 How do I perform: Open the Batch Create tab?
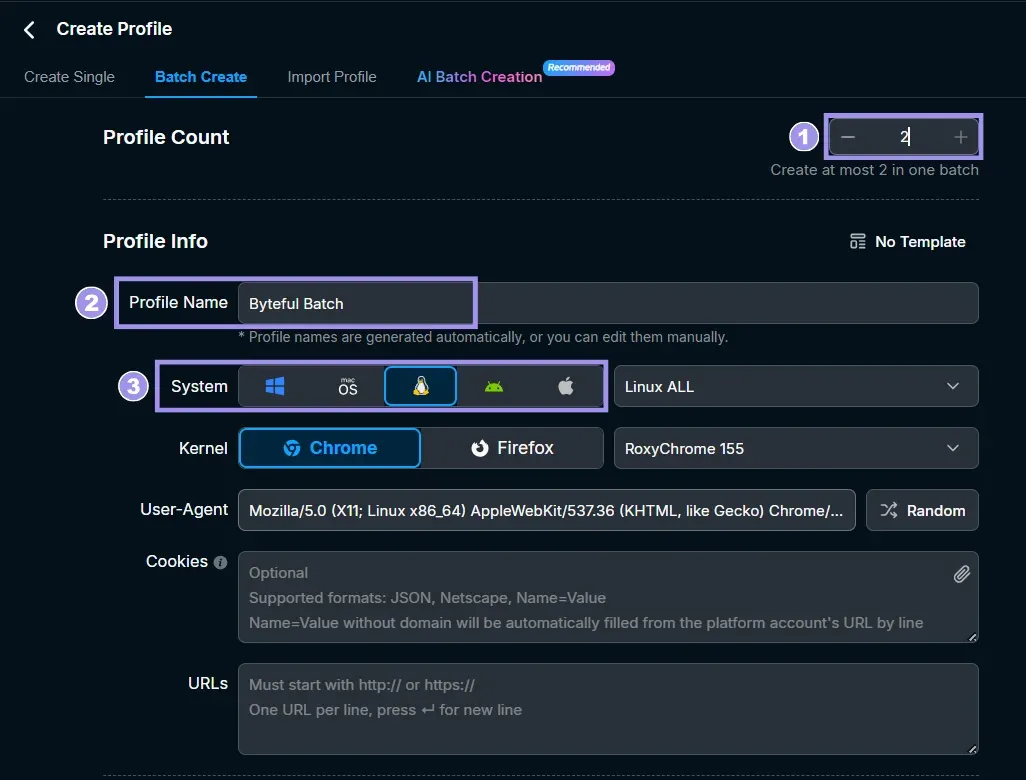coord(201,77)
